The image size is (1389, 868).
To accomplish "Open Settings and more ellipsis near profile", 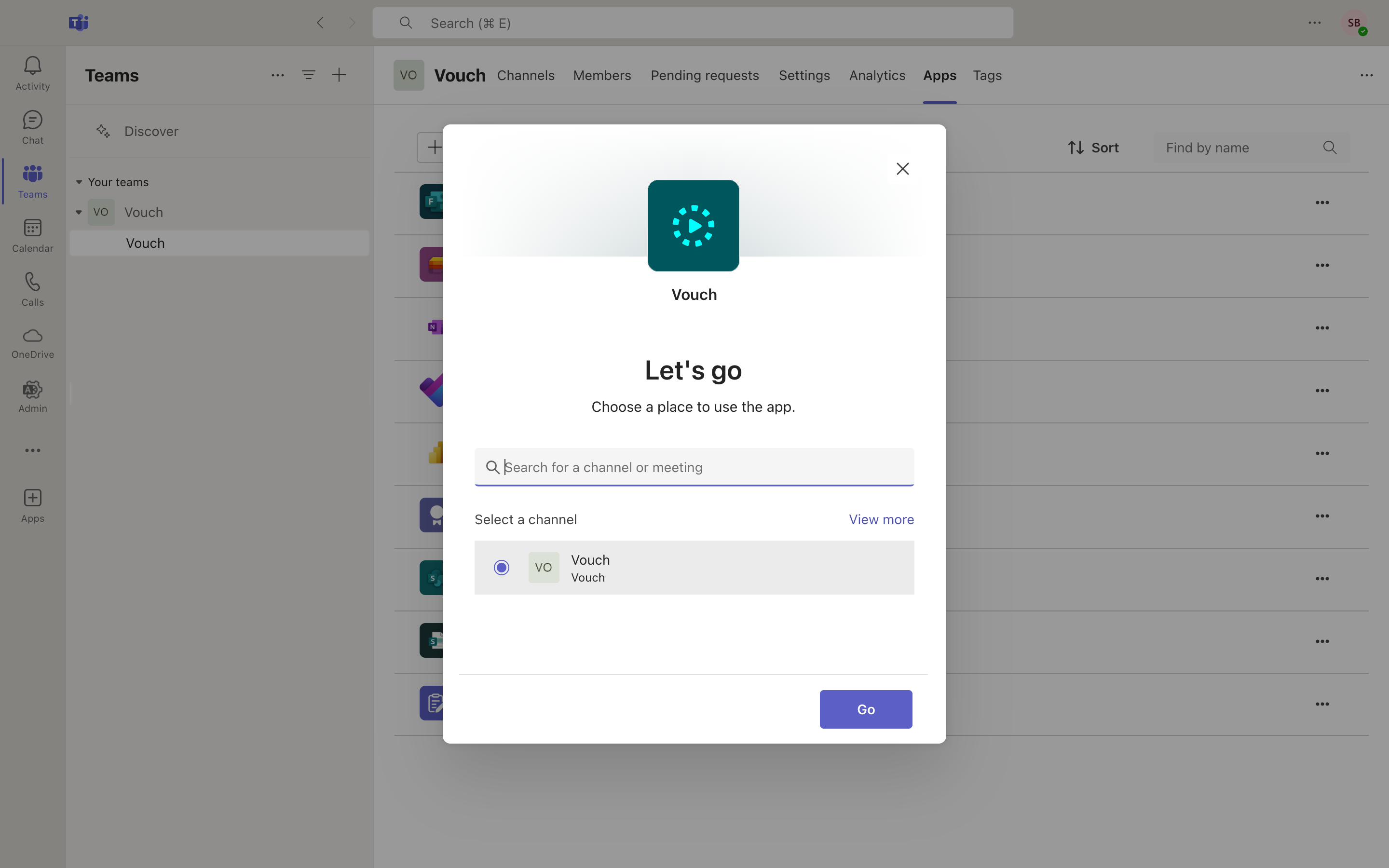I will 1314,23.
